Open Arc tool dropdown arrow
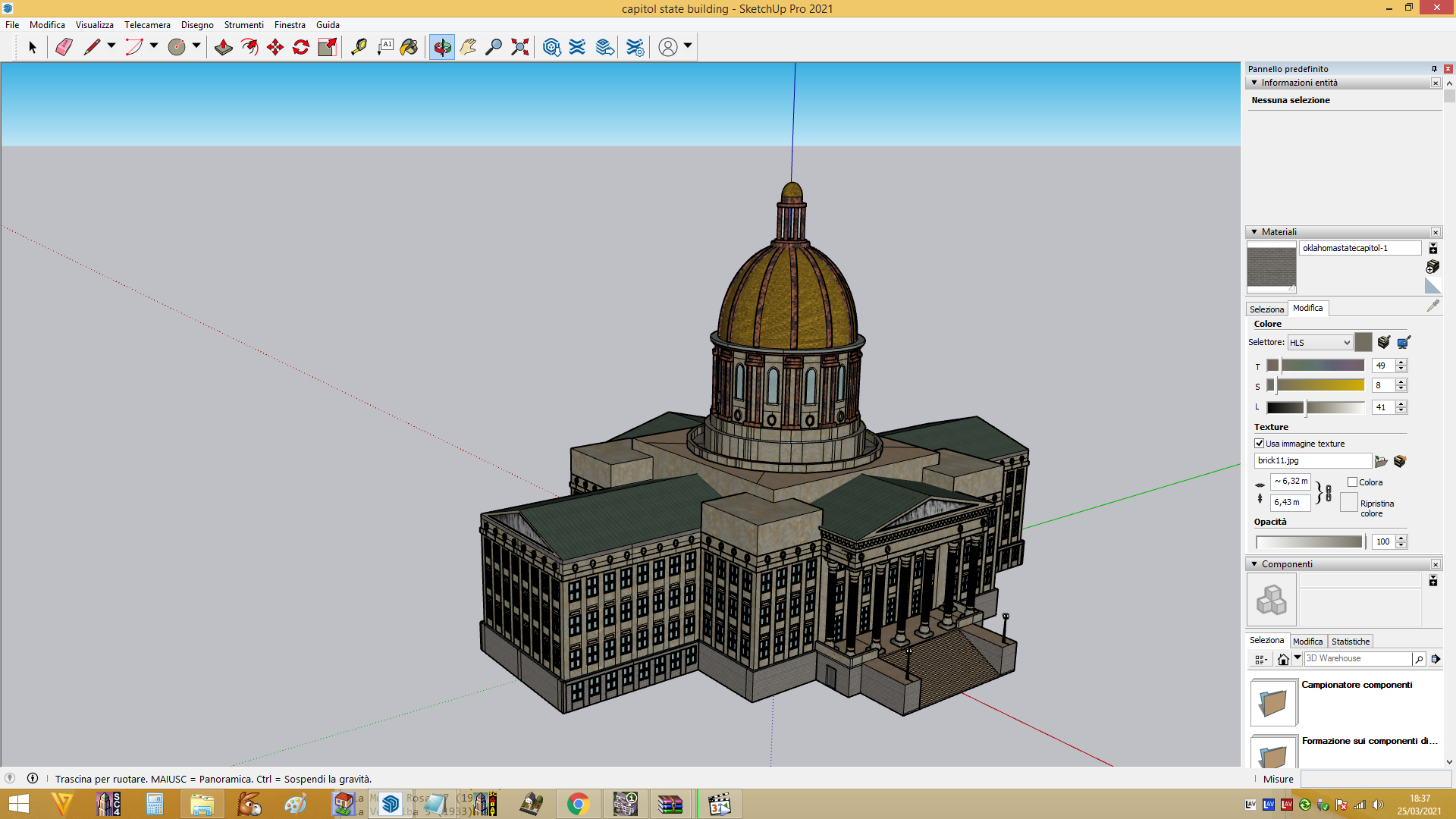Image resolution: width=1456 pixels, height=819 pixels. pyautogui.click(x=154, y=46)
